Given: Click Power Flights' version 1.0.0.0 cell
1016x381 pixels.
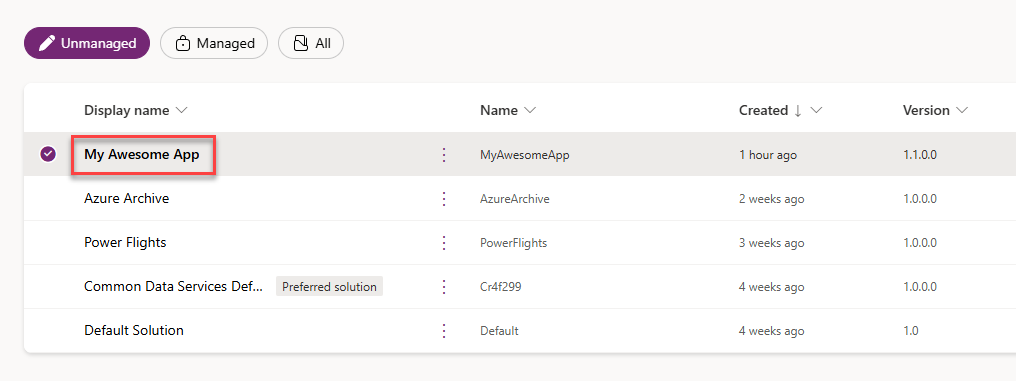Looking at the screenshot, I should pyautogui.click(x=919, y=243).
